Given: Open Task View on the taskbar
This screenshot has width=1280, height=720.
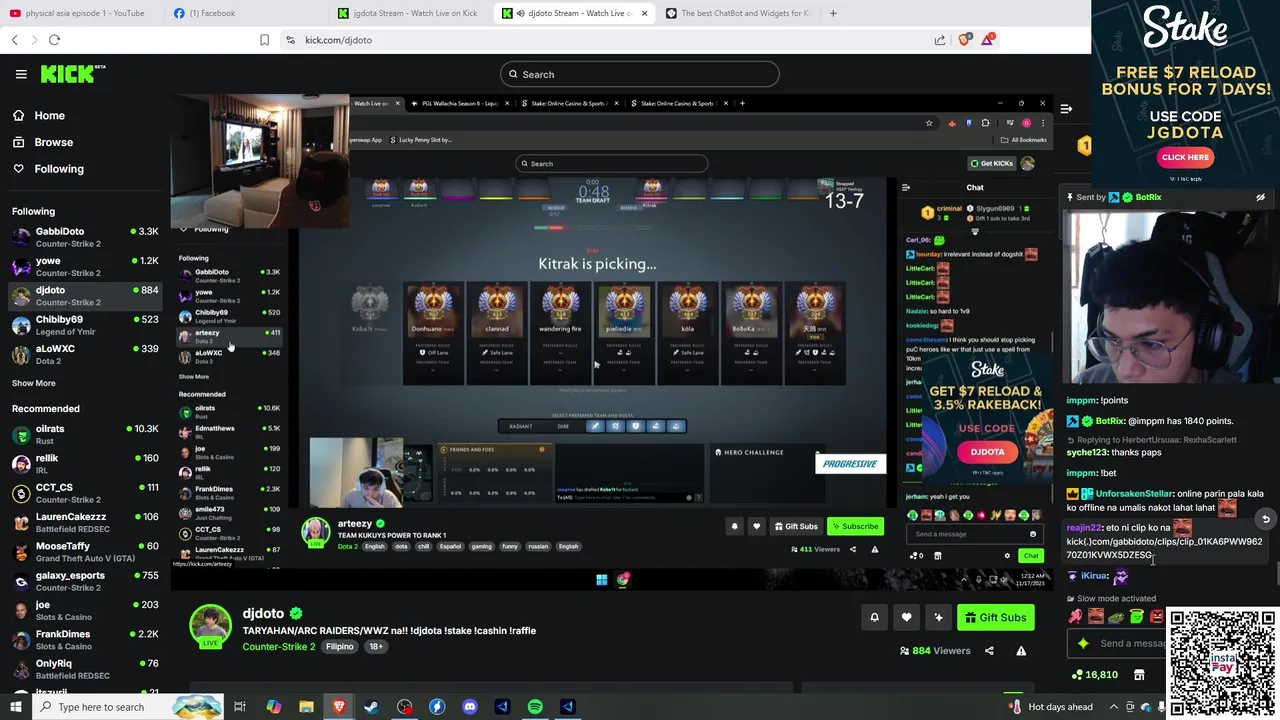Looking at the screenshot, I should (240, 707).
